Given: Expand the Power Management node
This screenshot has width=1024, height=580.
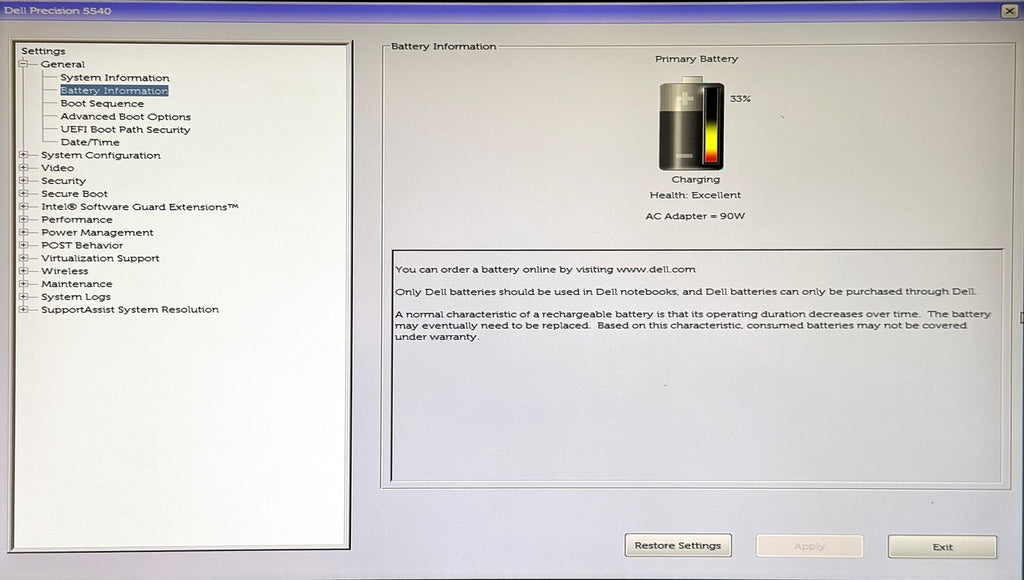Looking at the screenshot, I should point(22,232).
